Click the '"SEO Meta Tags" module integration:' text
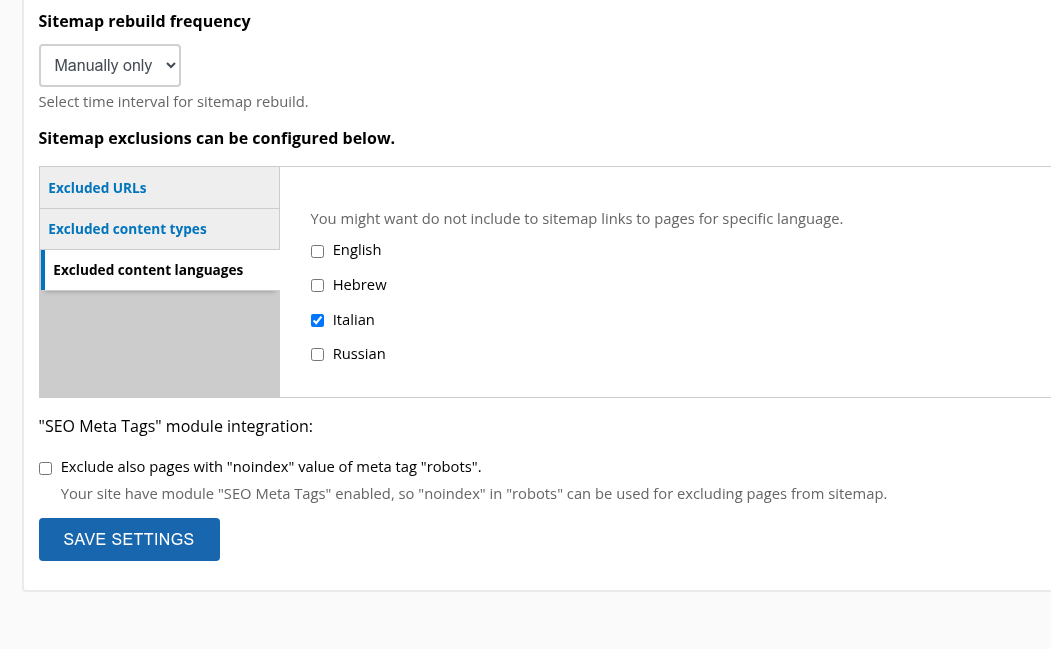1051x649 pixels. tap(176, 426)
